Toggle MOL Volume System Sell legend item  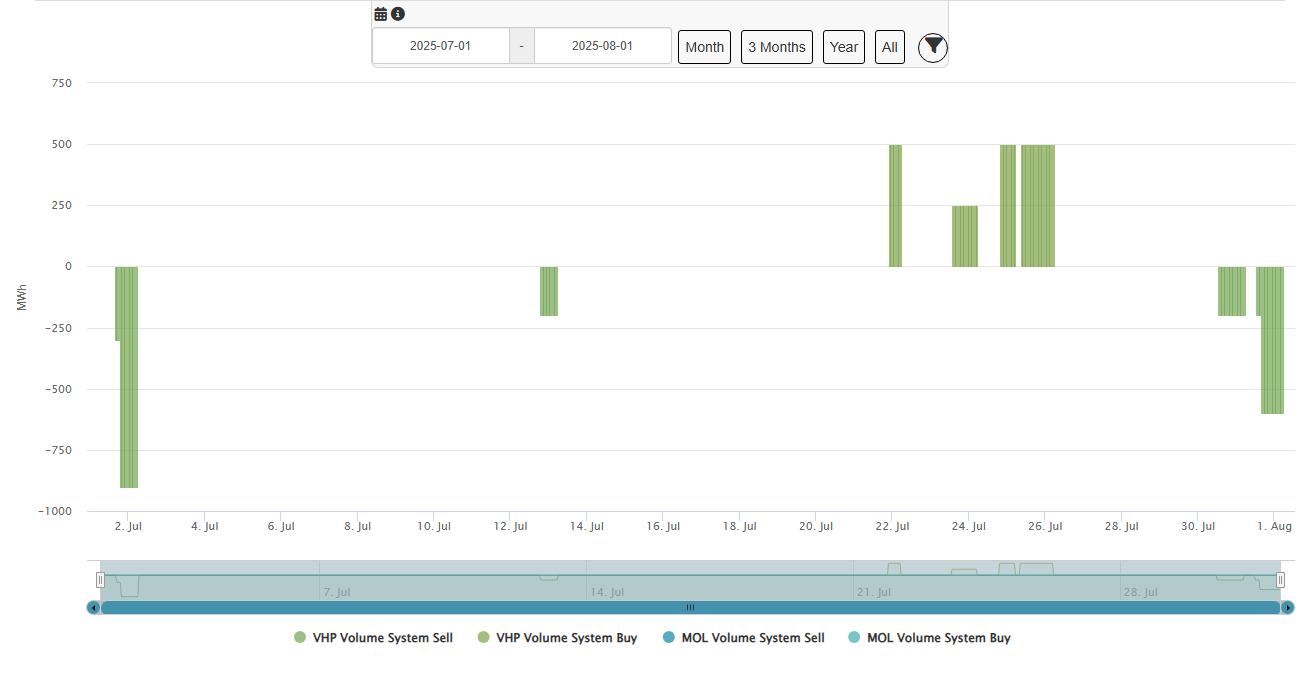click(743, 638)
